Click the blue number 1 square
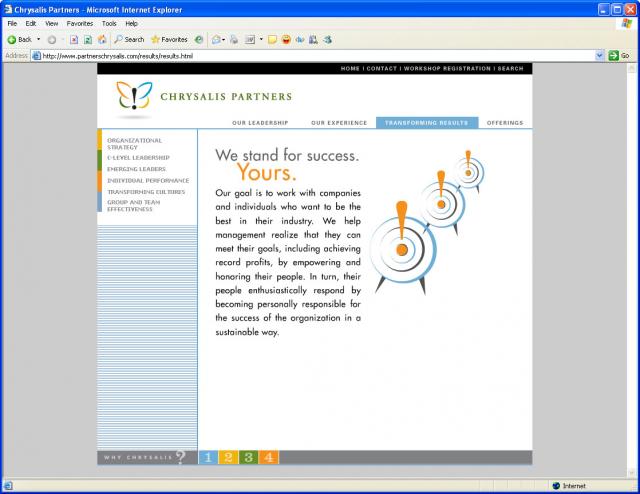The width and height of the screenshot is (640, 494). tap(208, 457)
